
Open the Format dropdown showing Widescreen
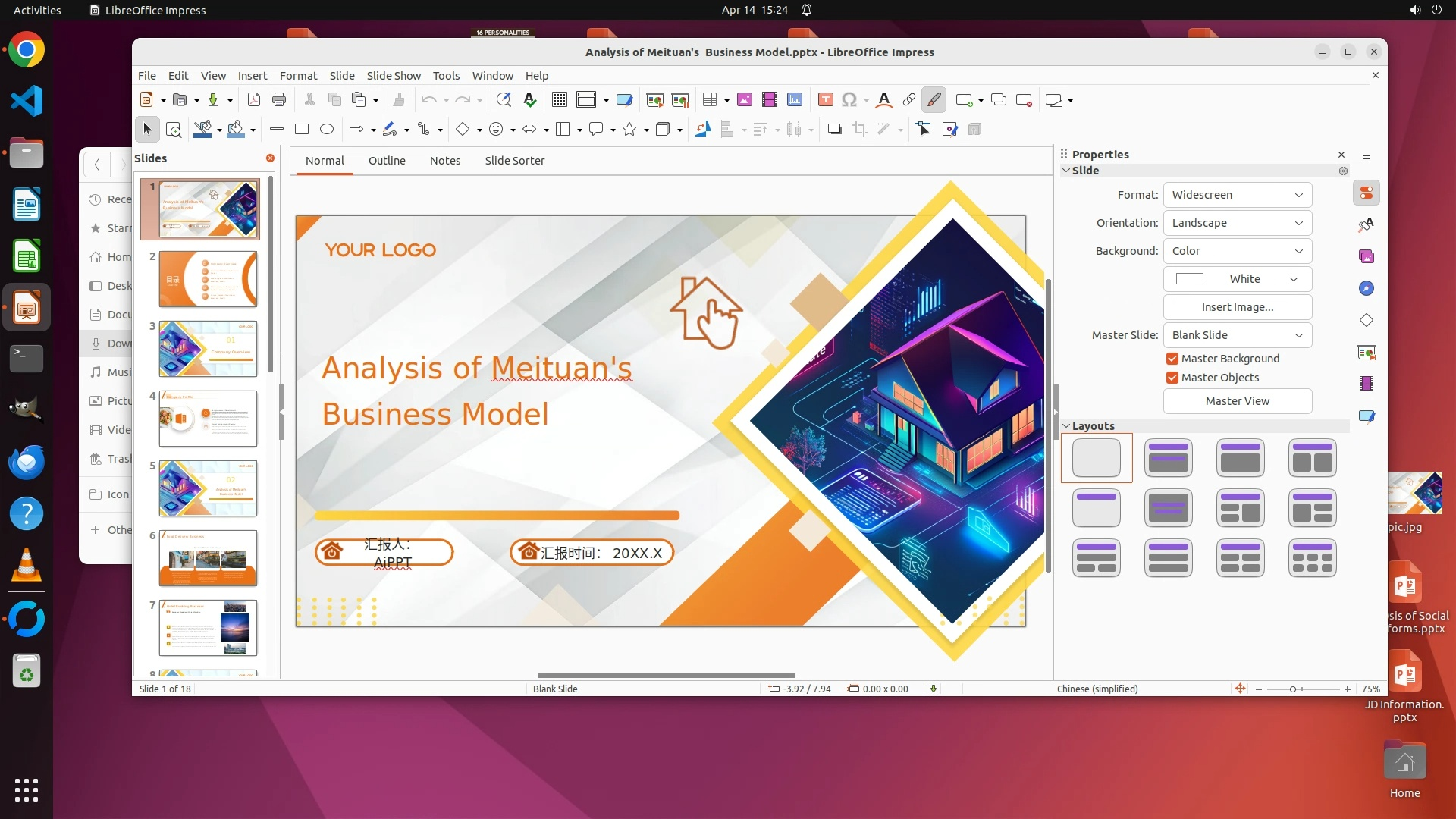click(1237, 195)
